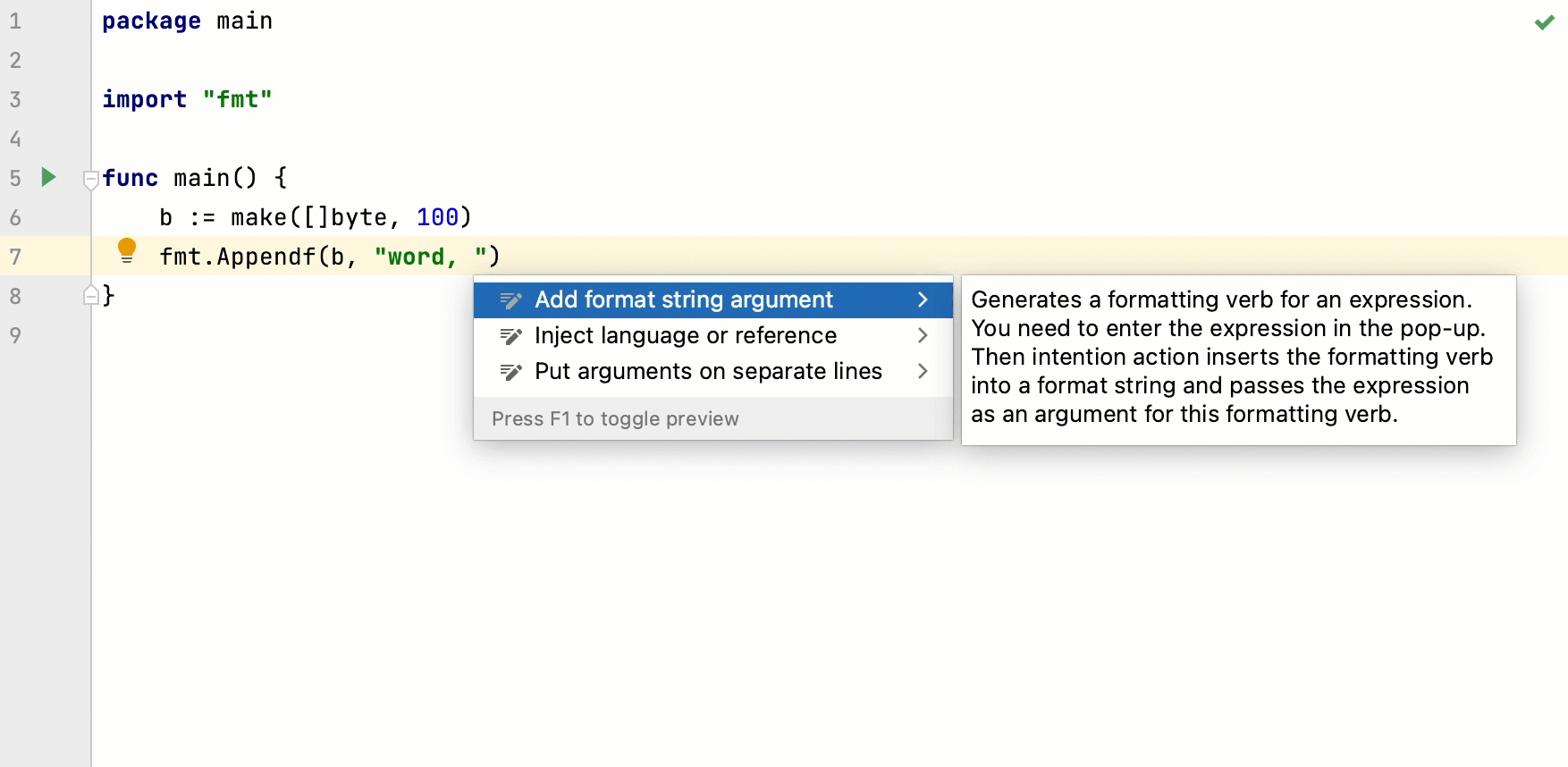The height and width of the screenshot is (767, 1568).
Task: Click the pencil icon beside Put arguments on separate lines
Action: (510, 372)
